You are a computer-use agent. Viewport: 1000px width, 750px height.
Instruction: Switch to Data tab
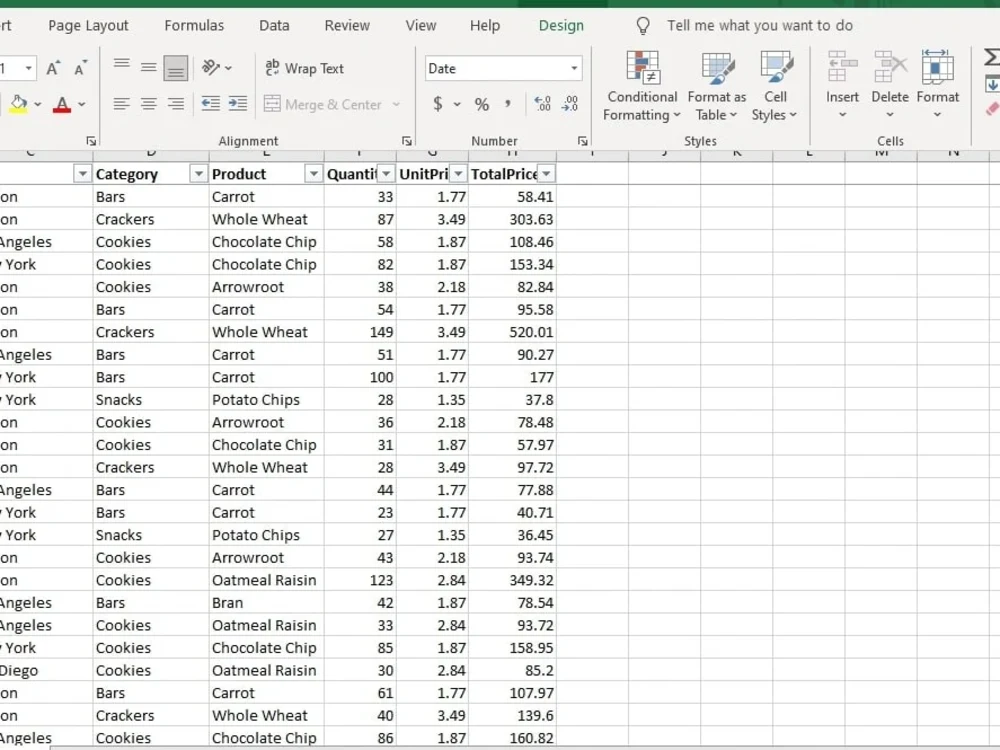click(x=274, y=26)
